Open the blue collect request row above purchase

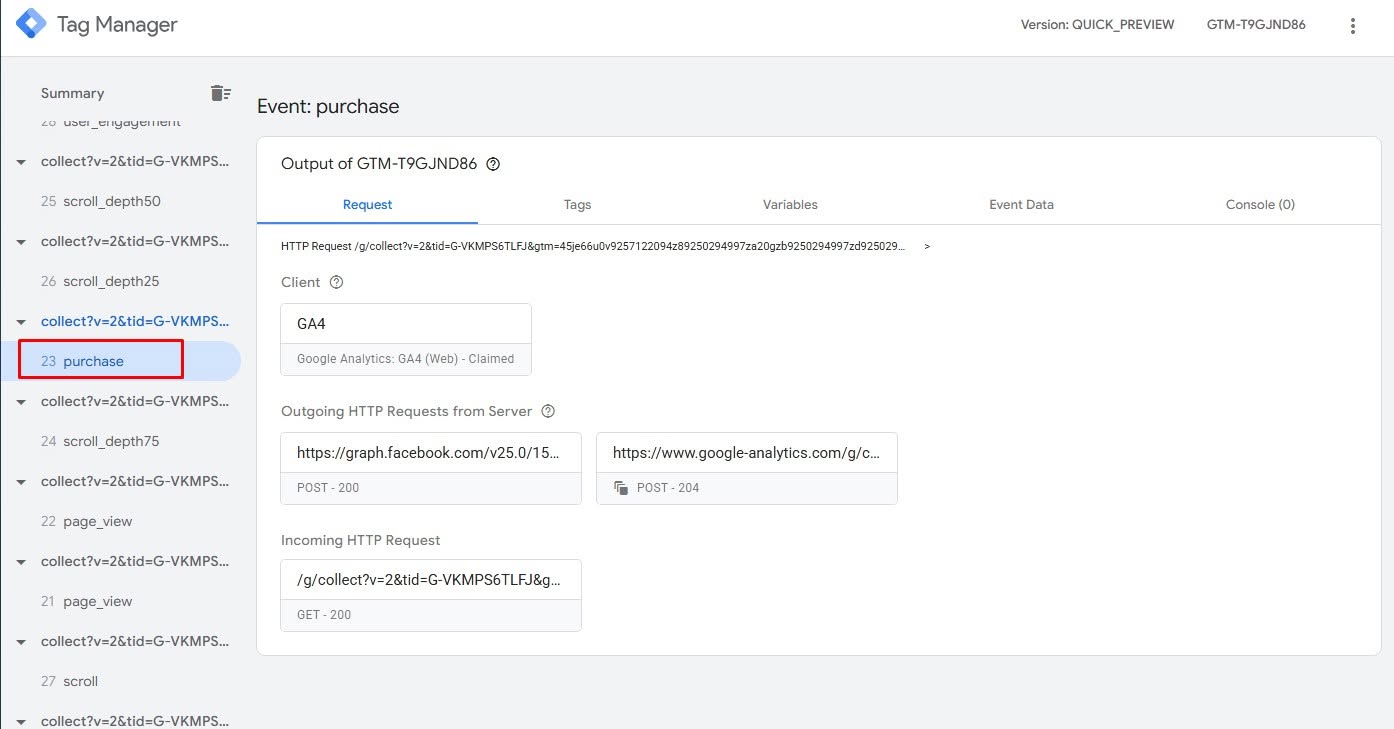tap(134, 321)
